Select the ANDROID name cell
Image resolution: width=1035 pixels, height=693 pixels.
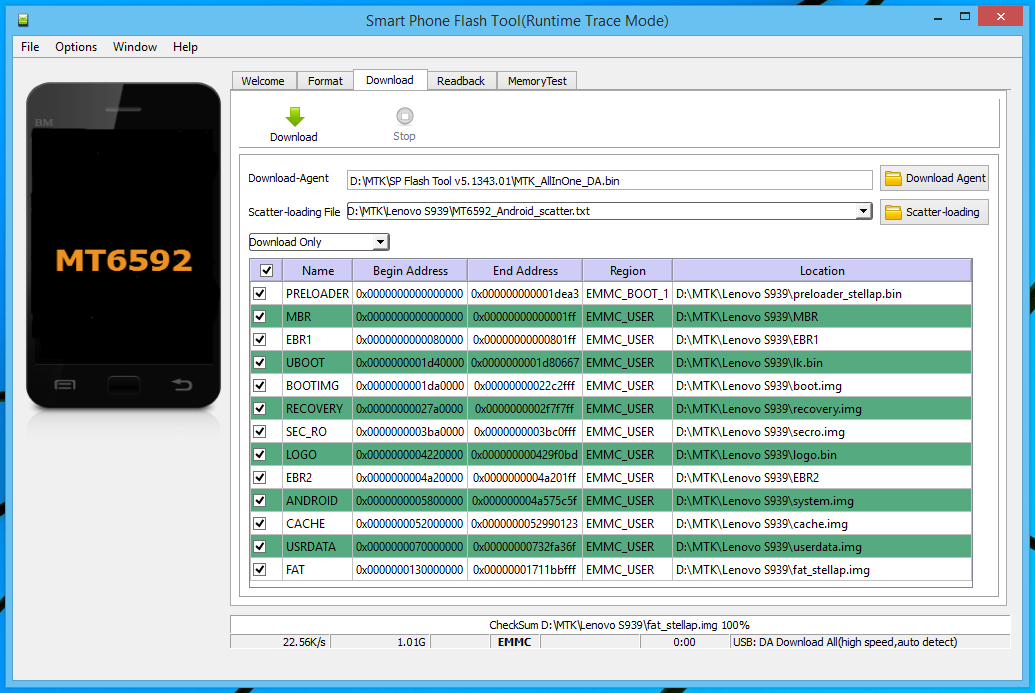[317, 501]
